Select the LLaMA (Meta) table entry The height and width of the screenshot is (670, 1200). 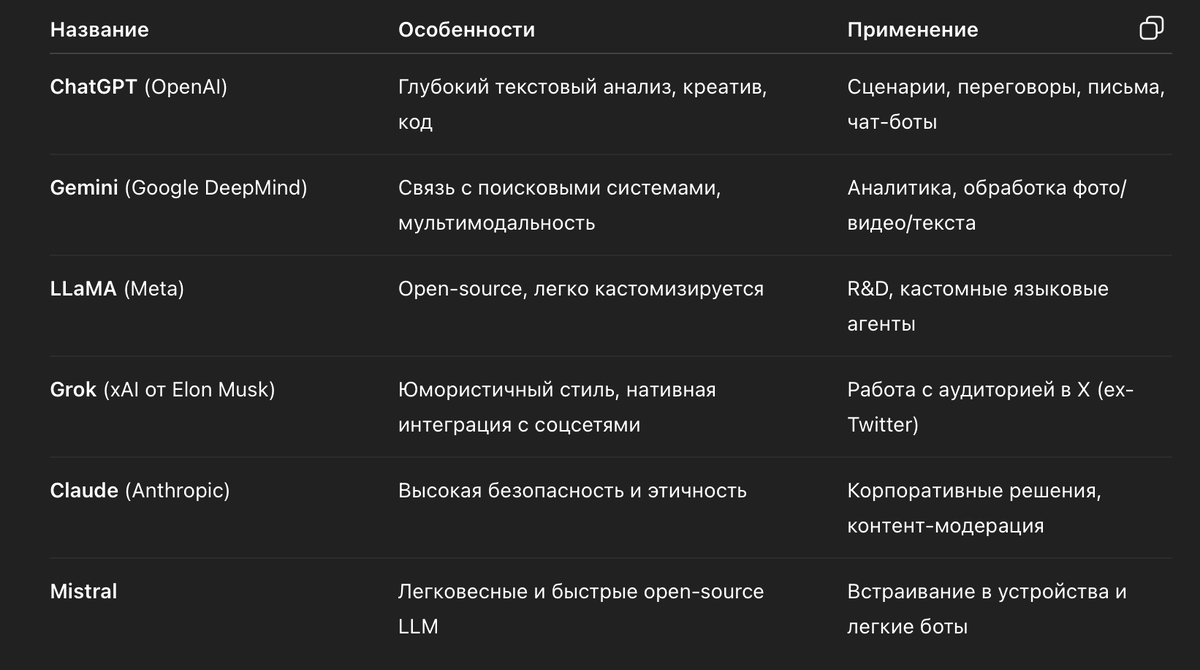point(117,289)
